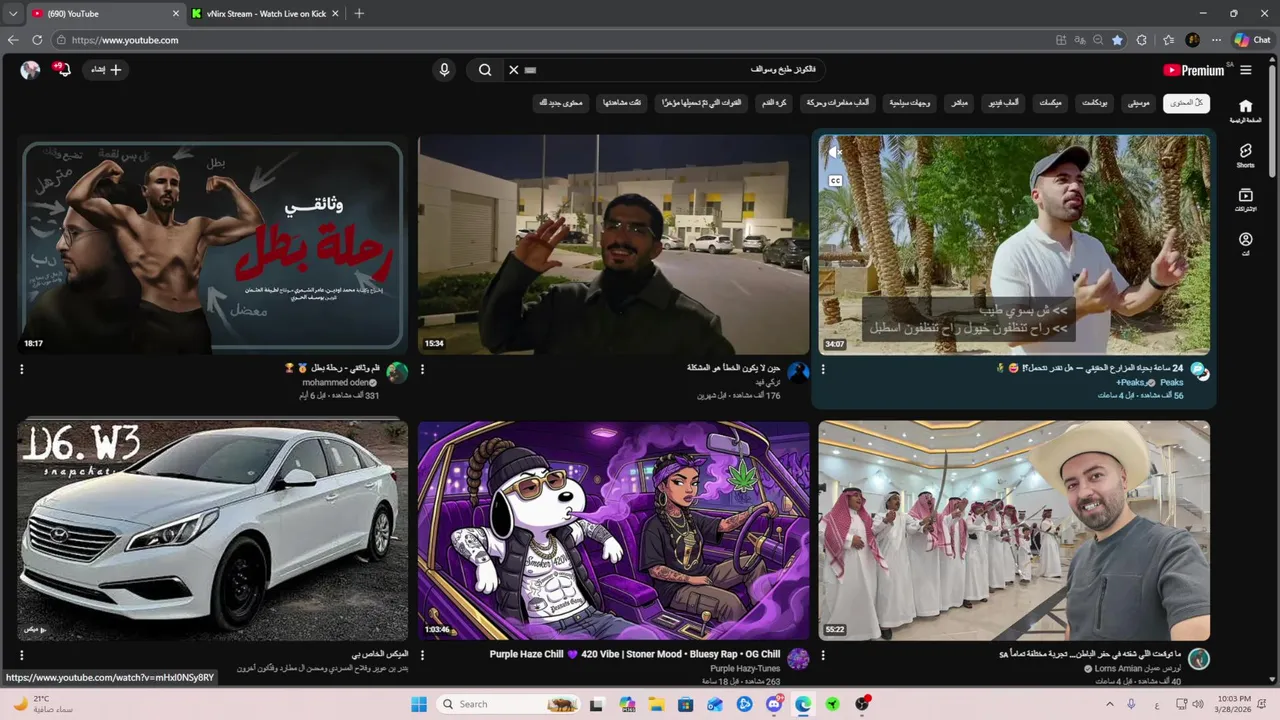The image size is (1280, 720).
Task: Select the 'بودكاست' filter chip
Action: [1094, 103]
